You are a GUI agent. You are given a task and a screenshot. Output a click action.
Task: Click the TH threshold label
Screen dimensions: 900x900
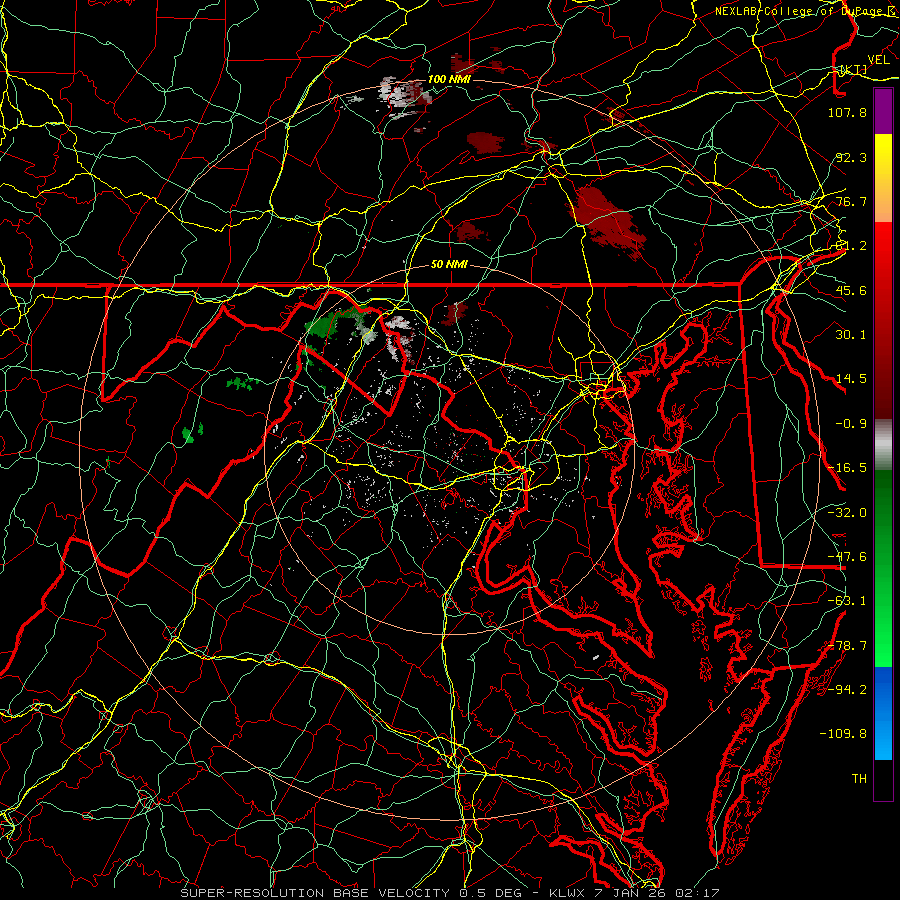pyautogui.click(x=859, y=779)
